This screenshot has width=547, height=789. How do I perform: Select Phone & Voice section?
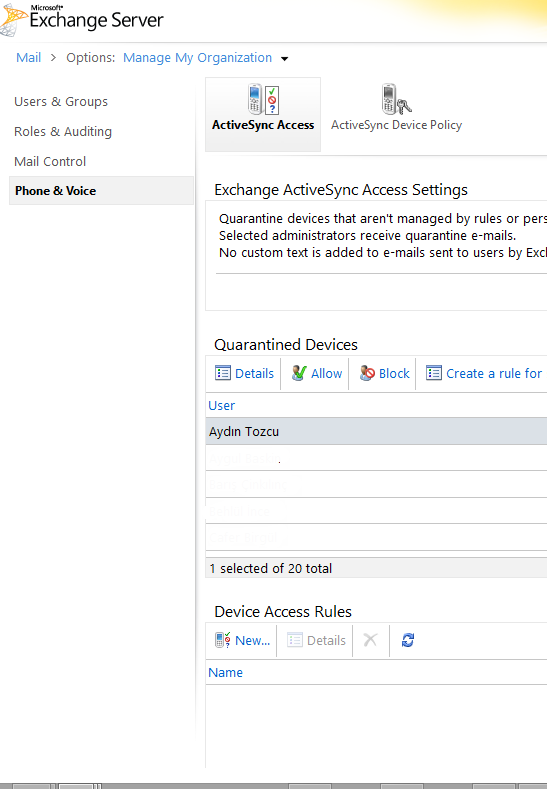tap(102, 191)
